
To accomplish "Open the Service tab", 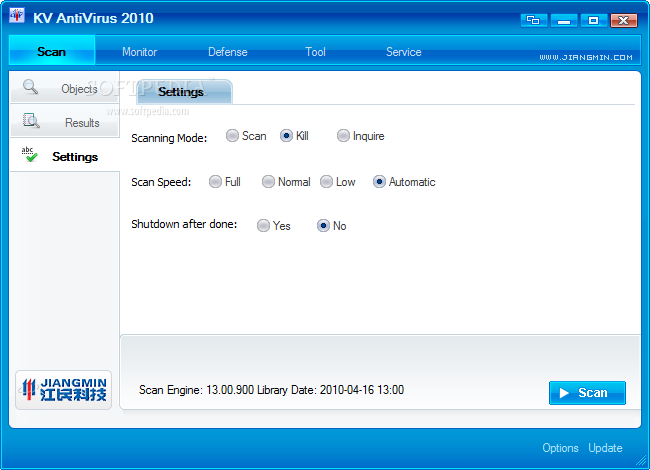I will point(404,52).
